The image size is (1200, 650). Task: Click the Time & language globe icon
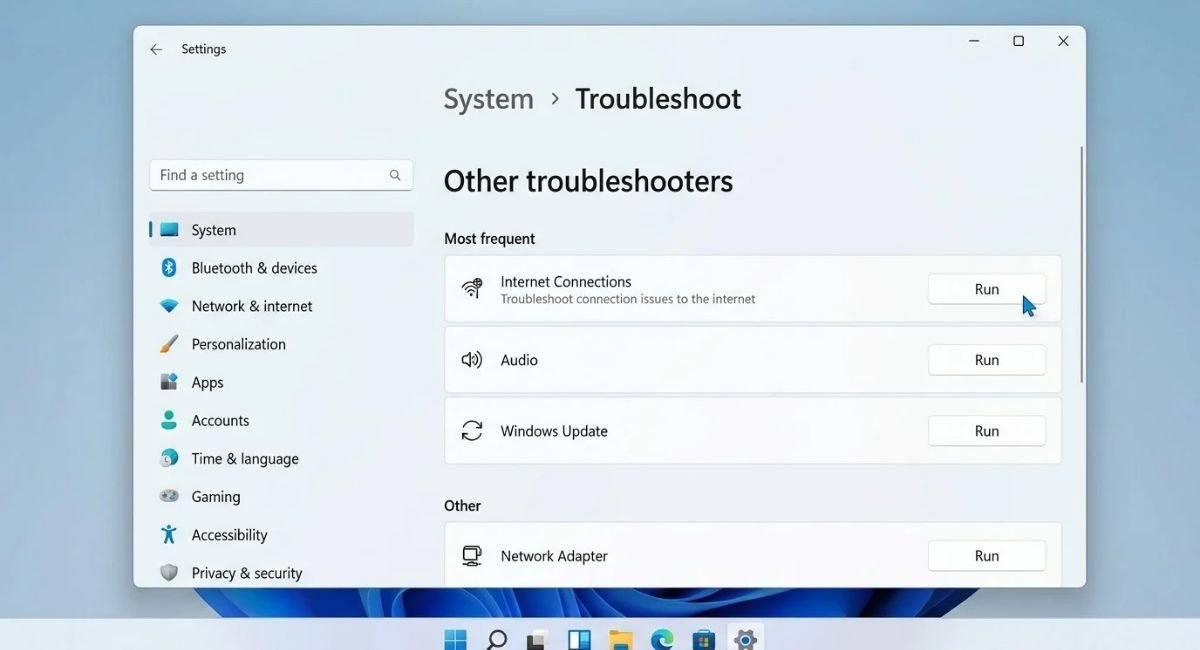tap(169, 458)
